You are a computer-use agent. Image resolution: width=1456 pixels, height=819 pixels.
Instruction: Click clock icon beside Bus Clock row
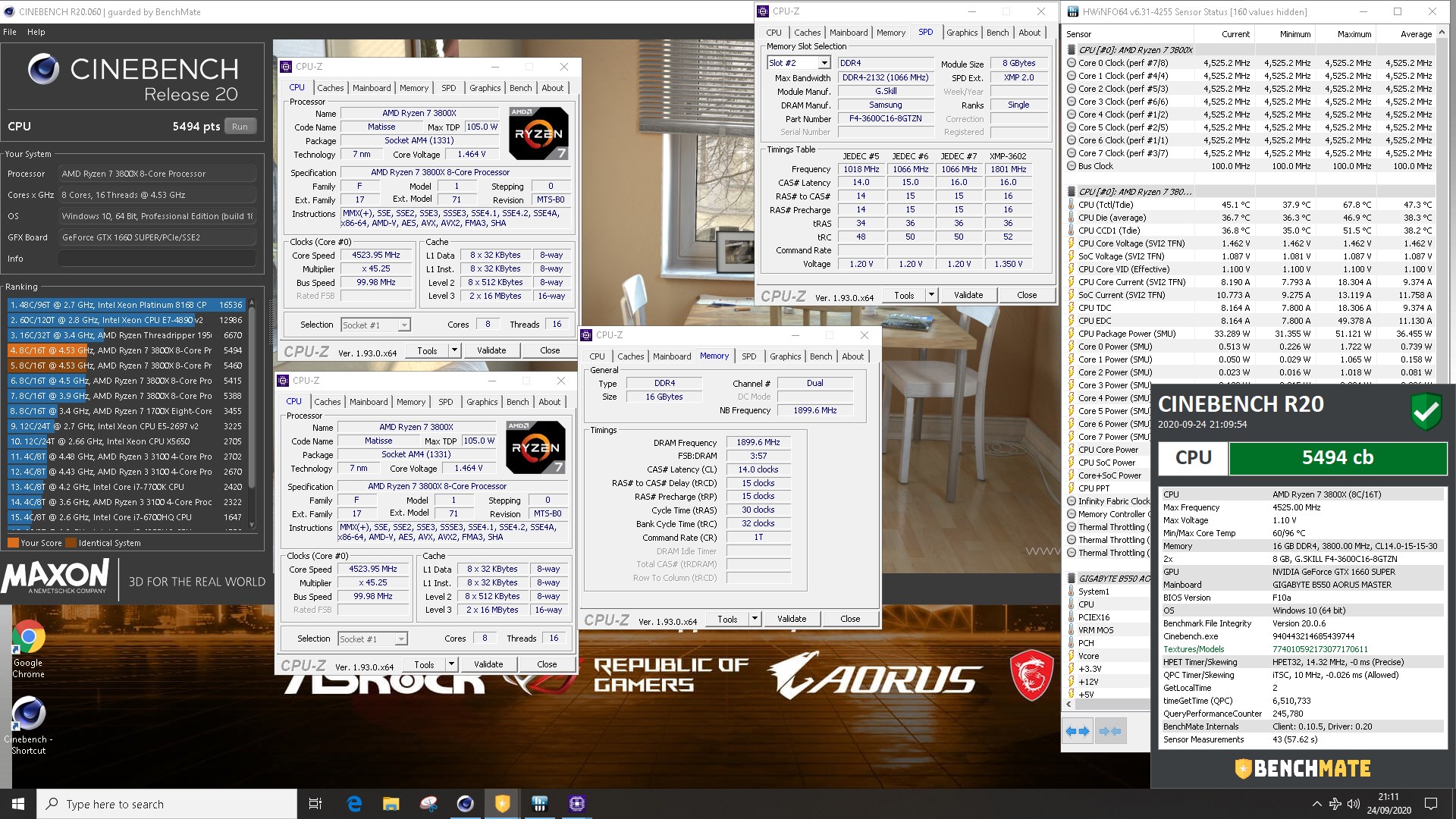coord(1072,166)
